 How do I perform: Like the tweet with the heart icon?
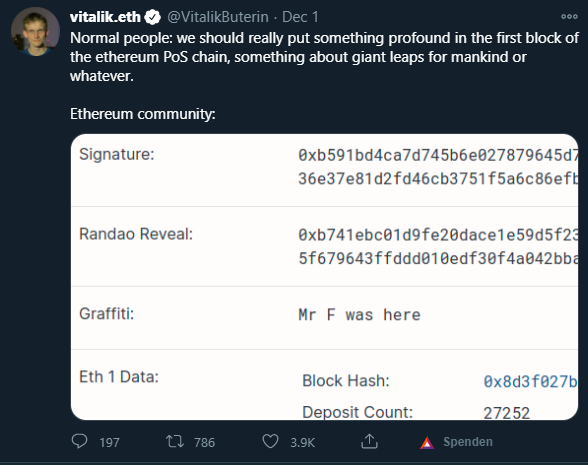coord(270,441)
